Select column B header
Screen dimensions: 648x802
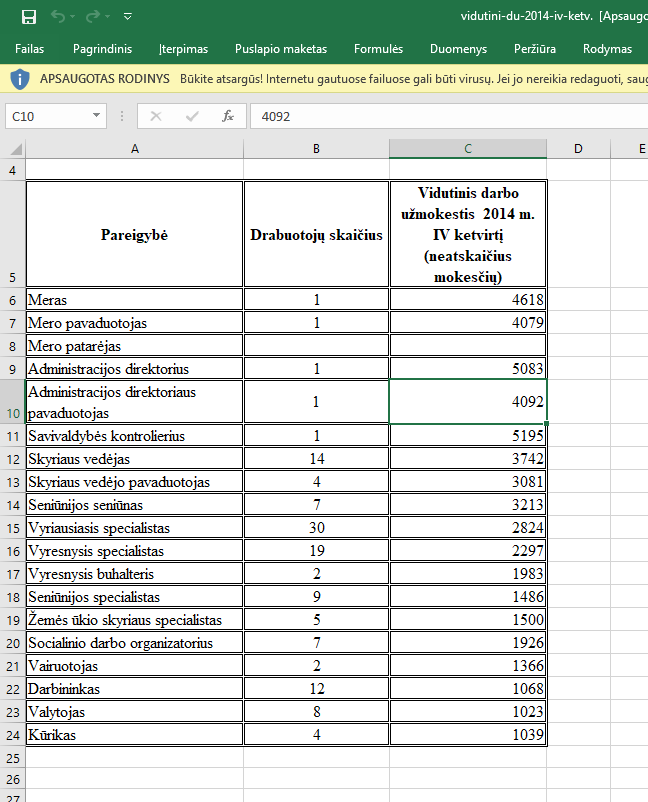pos(316,149)
